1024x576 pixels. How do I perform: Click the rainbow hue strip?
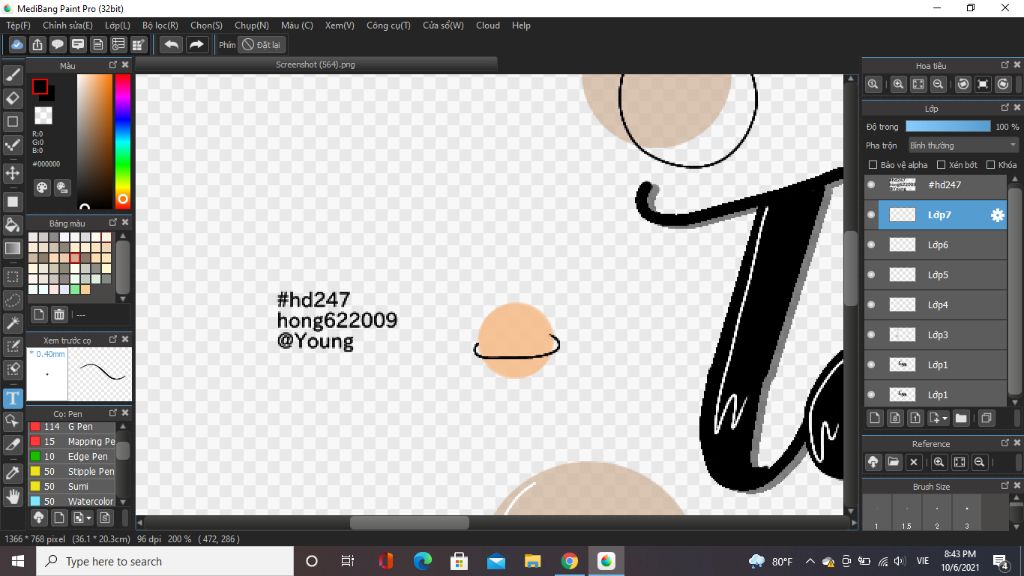pos(123,141)
